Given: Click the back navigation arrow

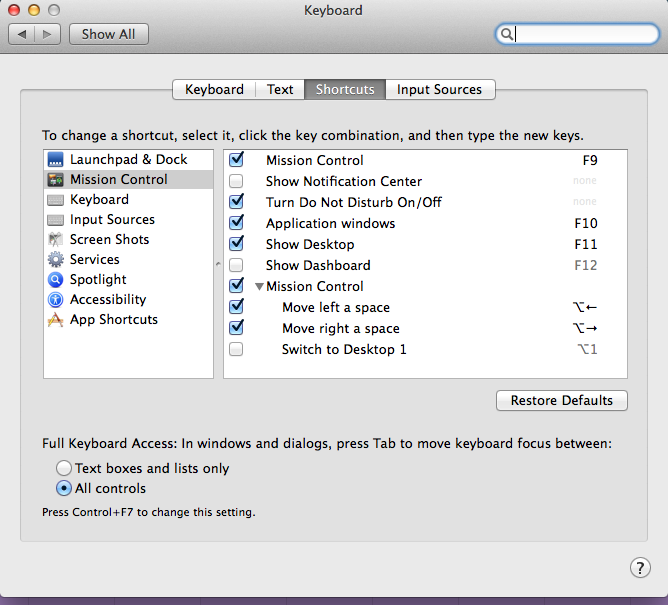Looking at the screenshot, I should click(23, 34).
